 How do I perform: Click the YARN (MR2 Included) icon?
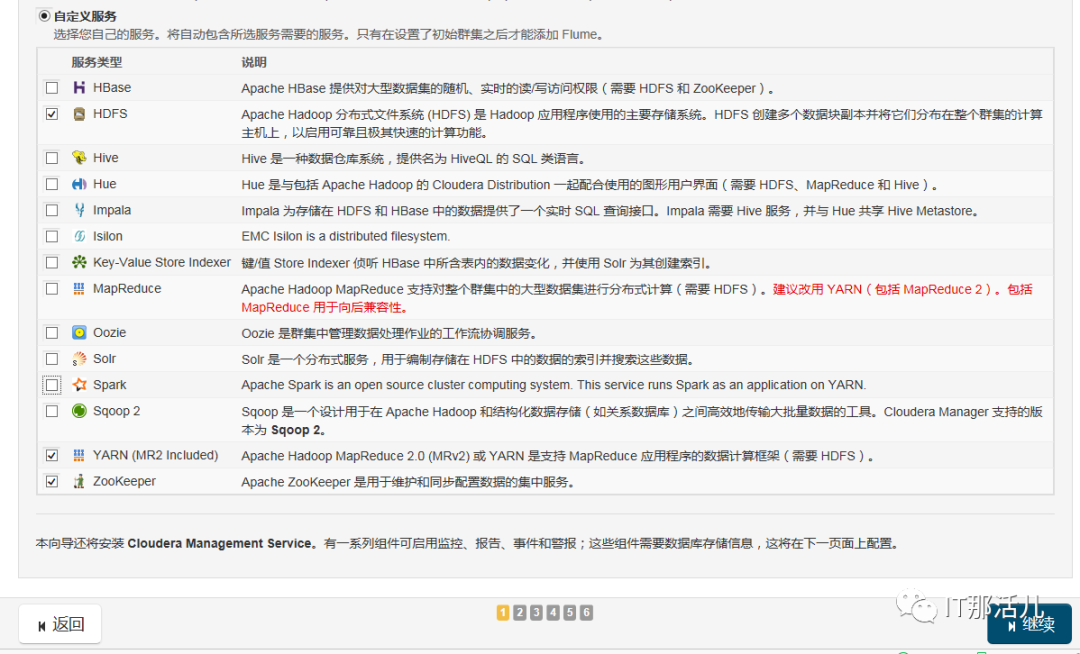79,455
